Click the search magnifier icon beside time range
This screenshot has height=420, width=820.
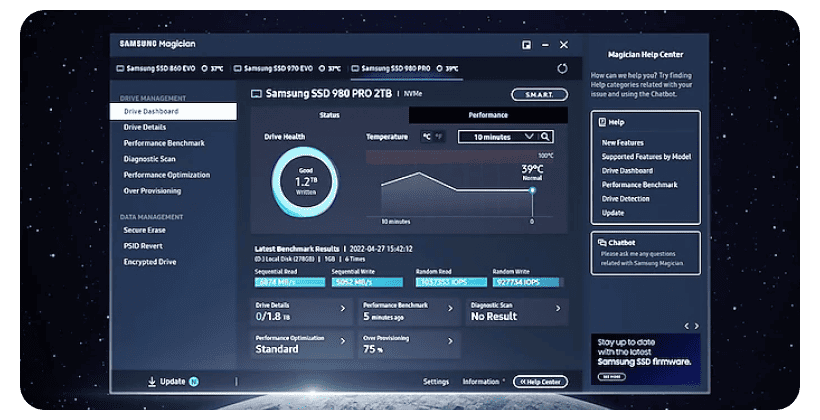coord(546,137)
